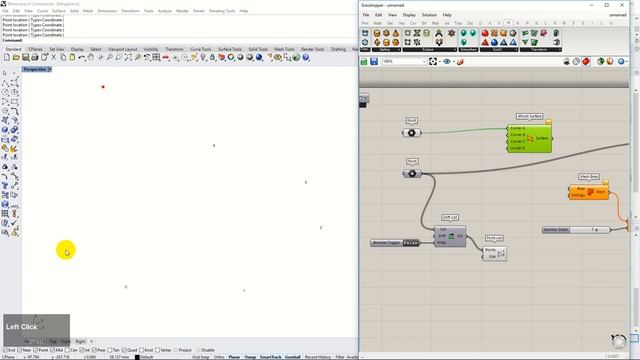The image size is (640, 360).
Task: Expand the Smoothen panel in Grasshopper ribbon
Action: point(468,50)
